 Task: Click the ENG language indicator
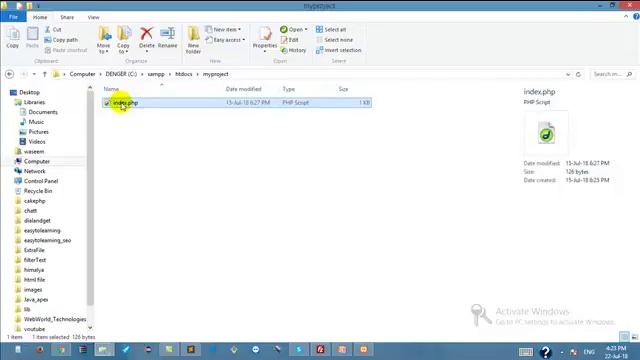pyautogui.click(x=589, y=352)
